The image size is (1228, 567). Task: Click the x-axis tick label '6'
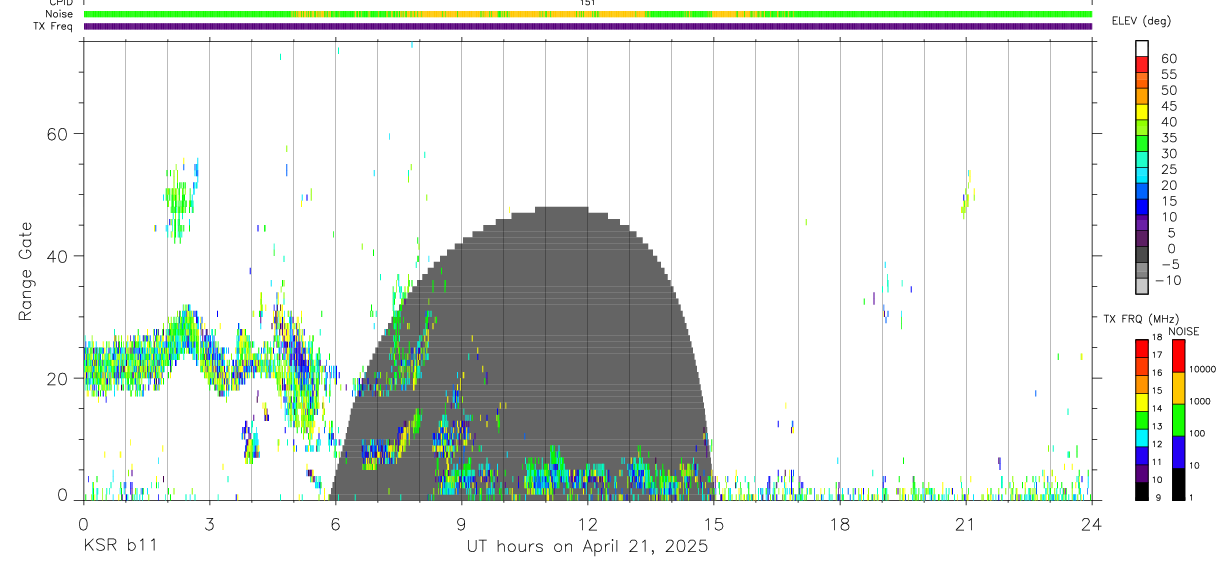pos(335,523)
